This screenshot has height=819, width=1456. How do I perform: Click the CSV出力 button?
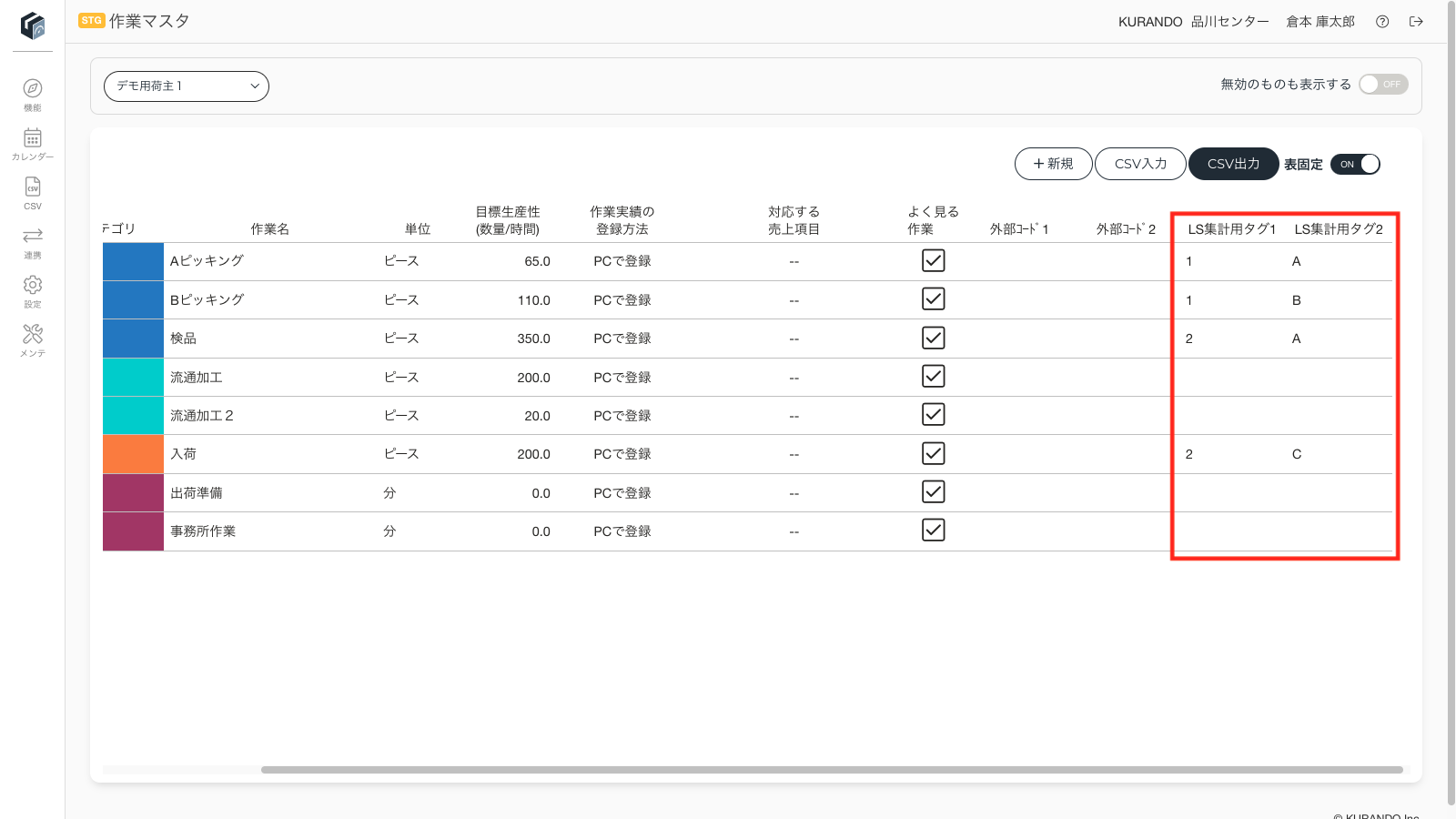pos(1233,164)
